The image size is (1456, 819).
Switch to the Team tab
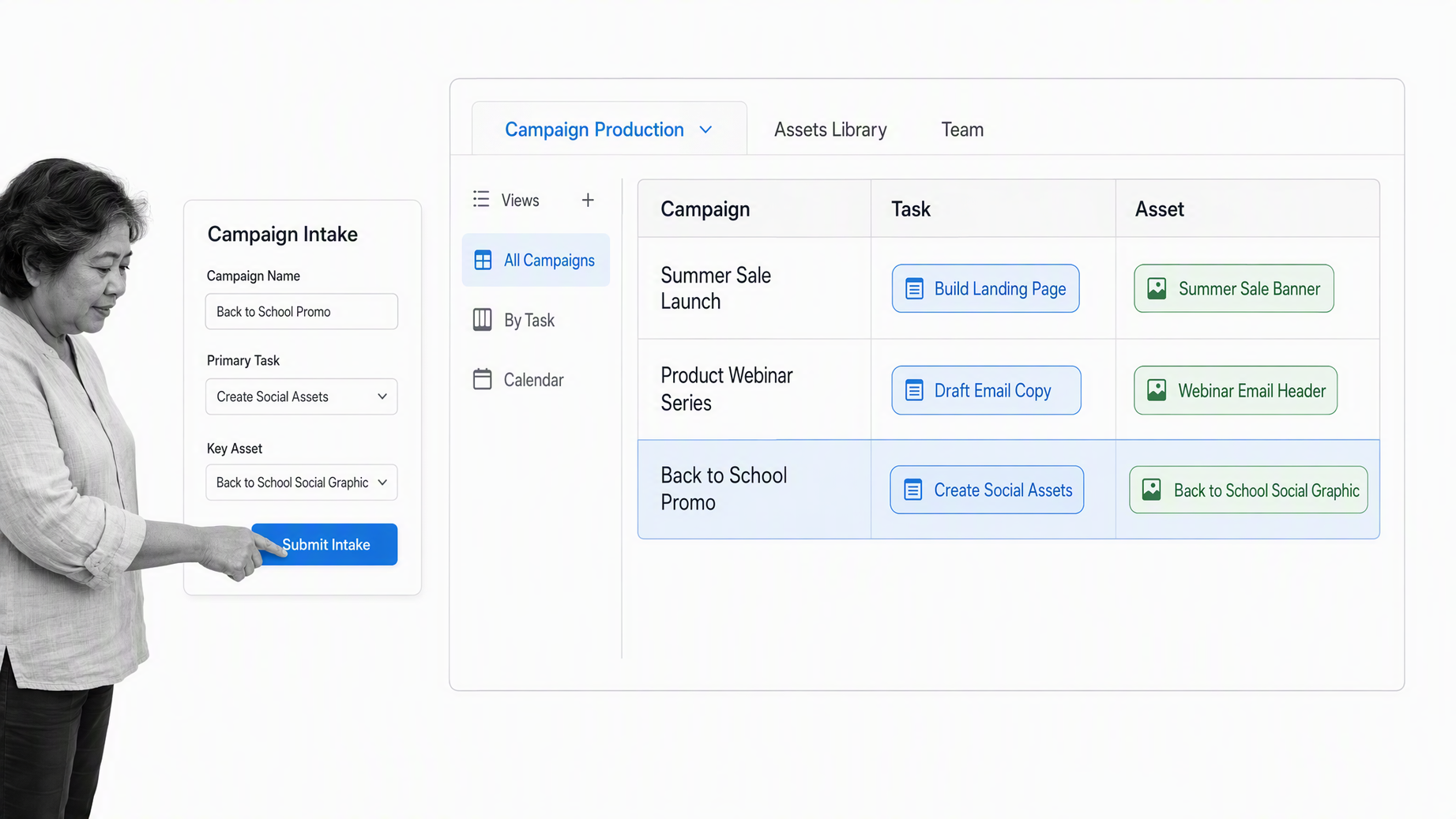[962, 130]
